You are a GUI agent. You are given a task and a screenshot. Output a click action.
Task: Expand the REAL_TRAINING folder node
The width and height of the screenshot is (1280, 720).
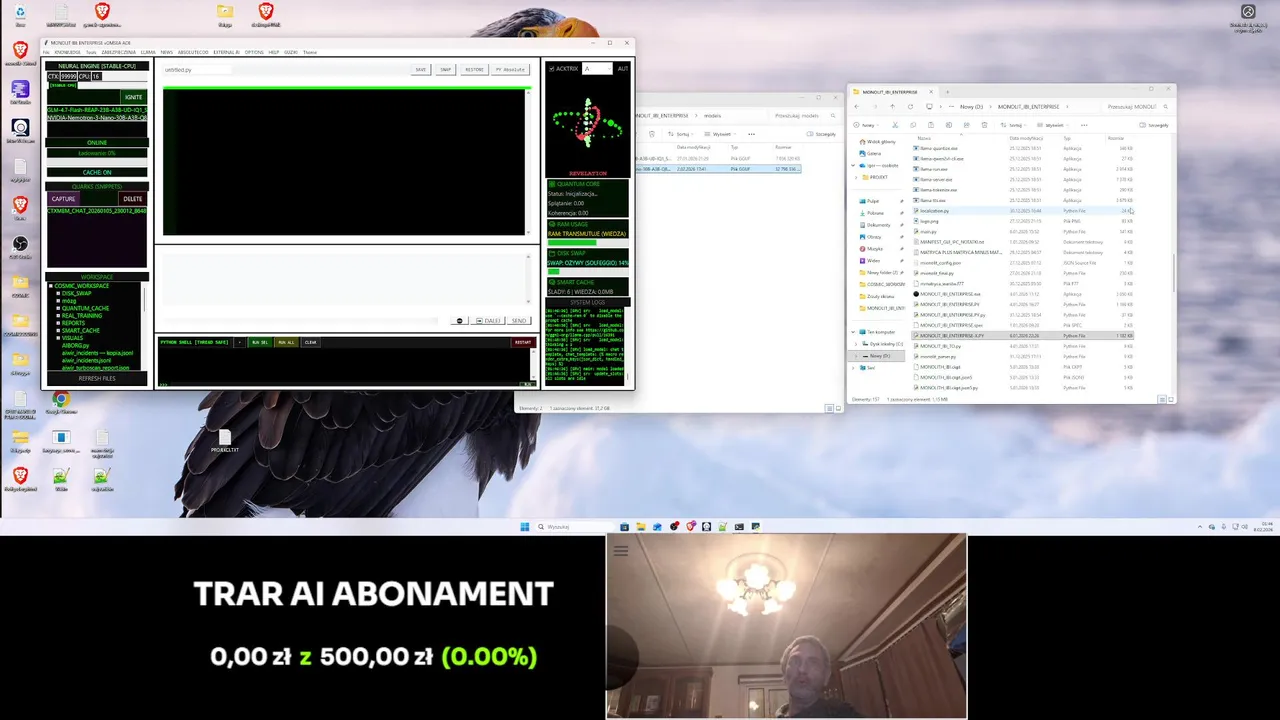click(x=58, y=315)
